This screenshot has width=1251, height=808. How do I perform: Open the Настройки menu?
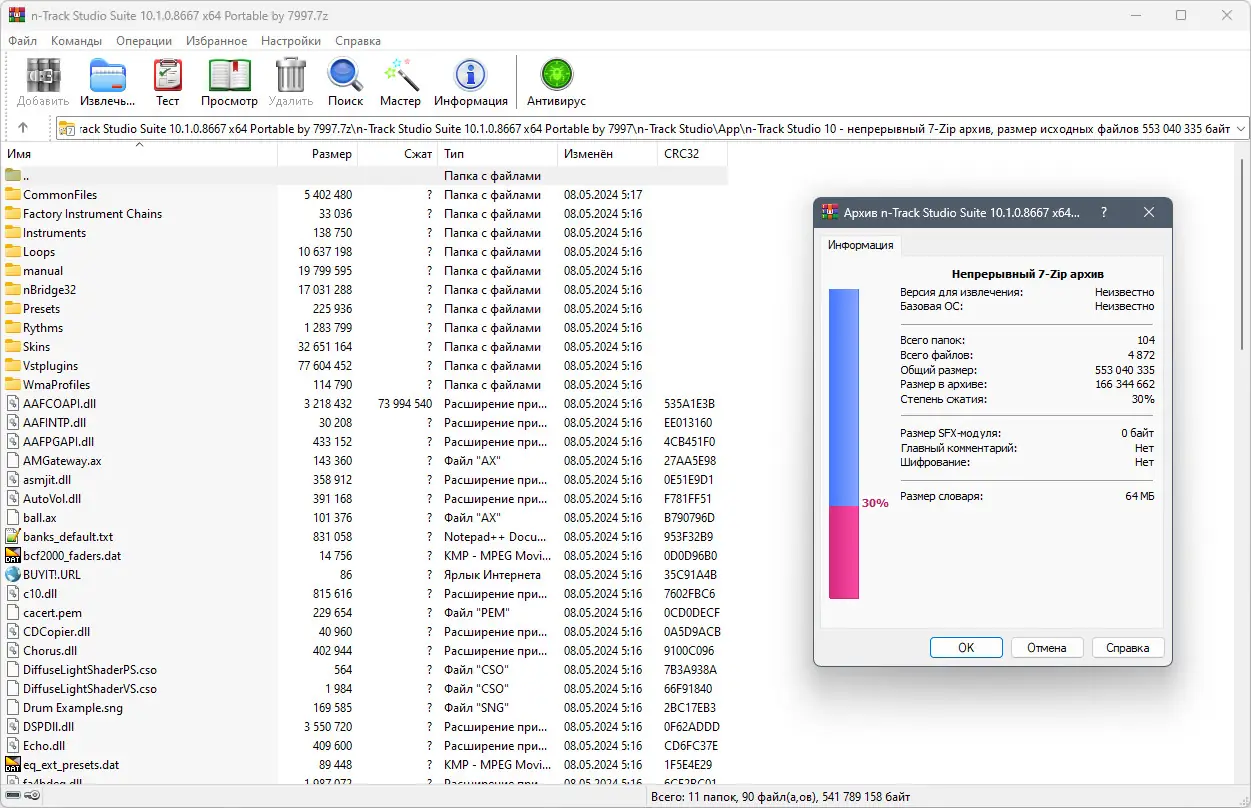pyautogui.click(x=290, y=41)
